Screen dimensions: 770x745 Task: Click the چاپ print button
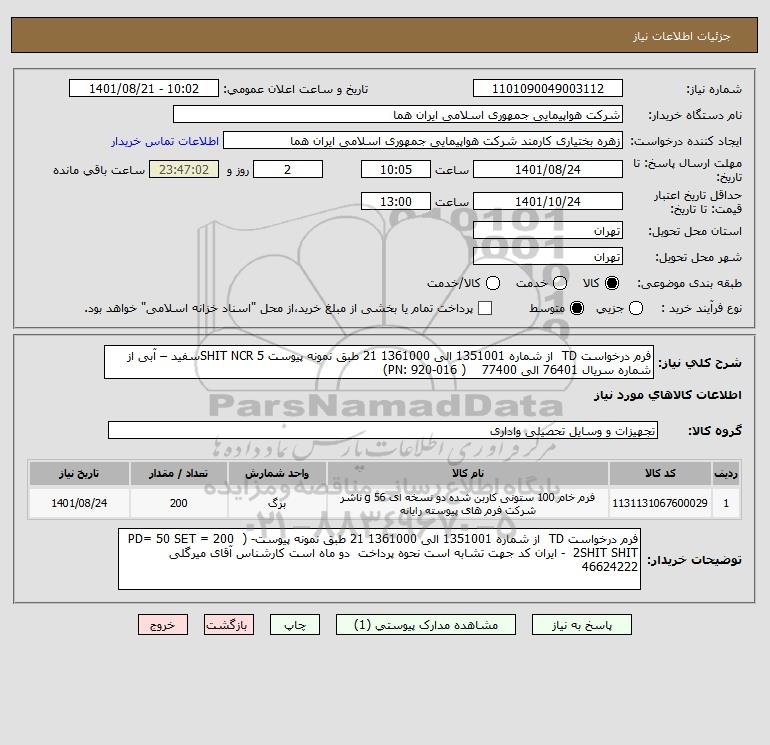coord(295,625)
